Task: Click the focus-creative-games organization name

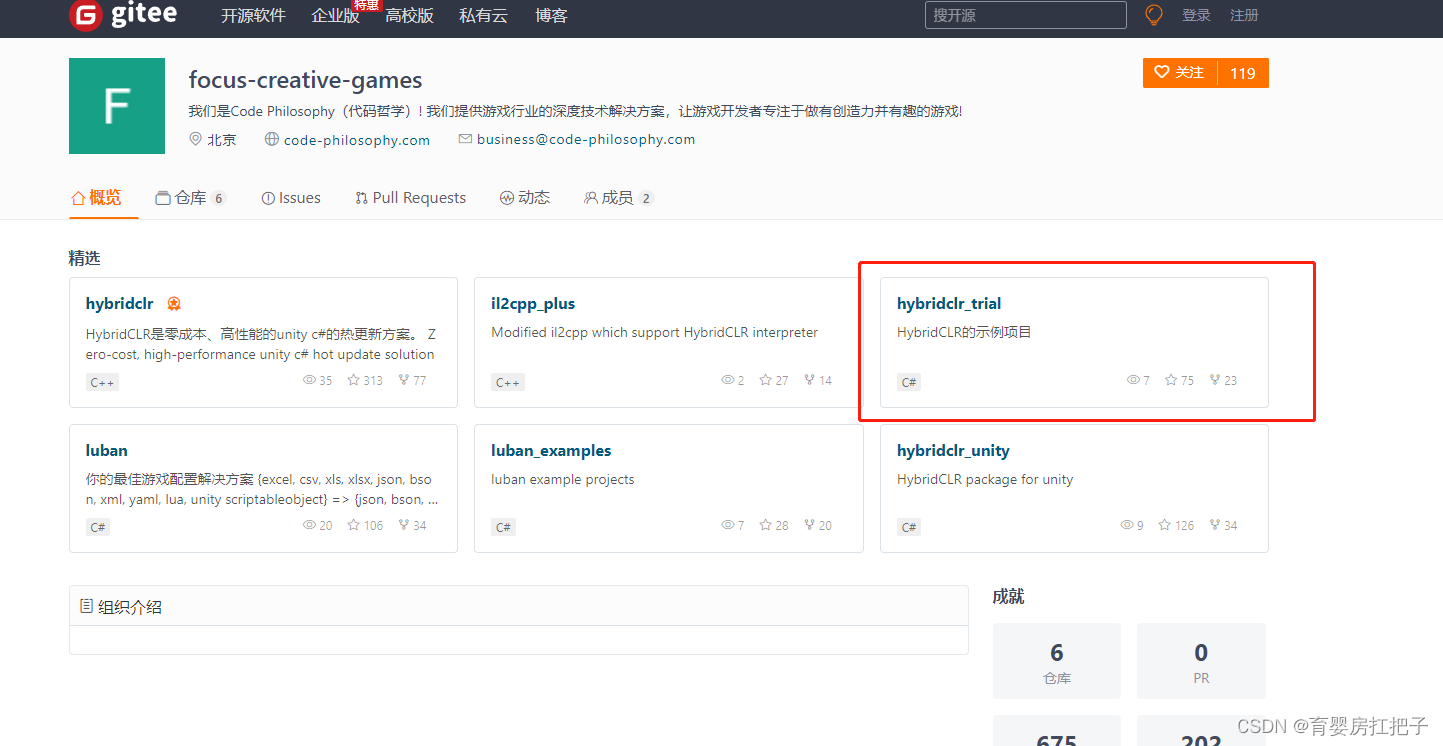Action: (305, 80)
